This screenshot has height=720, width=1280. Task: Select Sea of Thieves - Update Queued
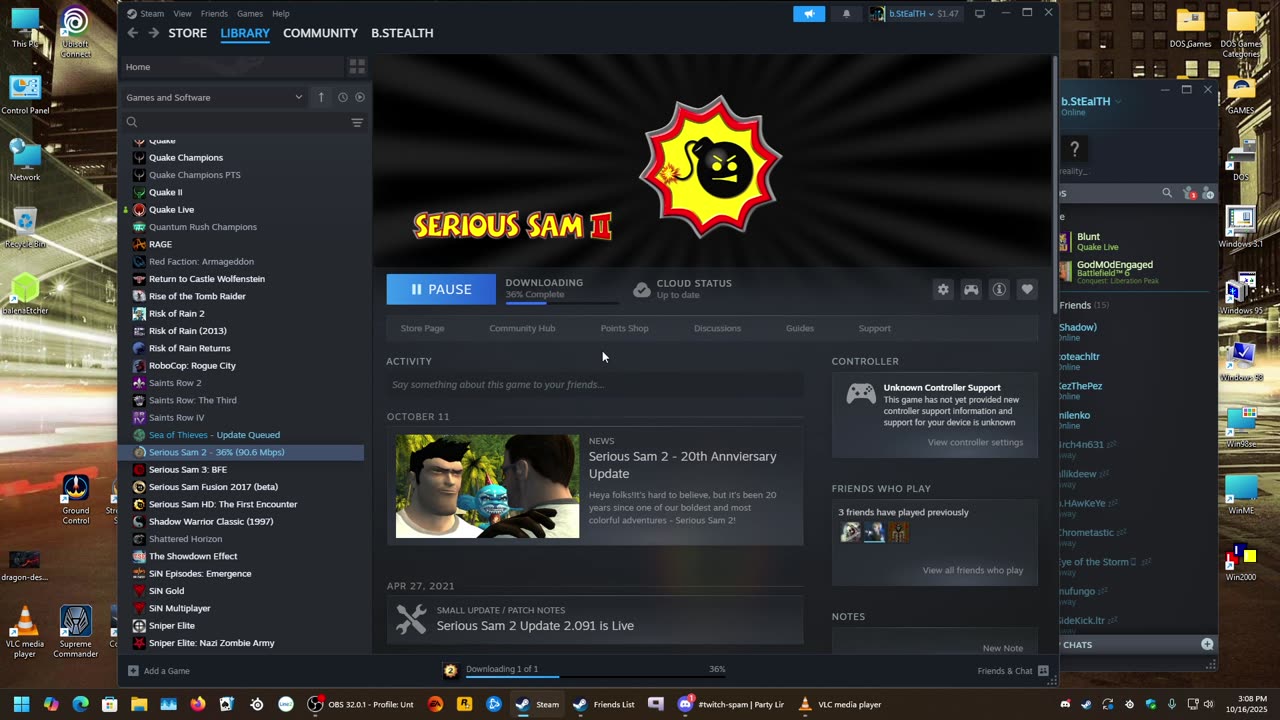pyautogui.click(x=214, y=435)
